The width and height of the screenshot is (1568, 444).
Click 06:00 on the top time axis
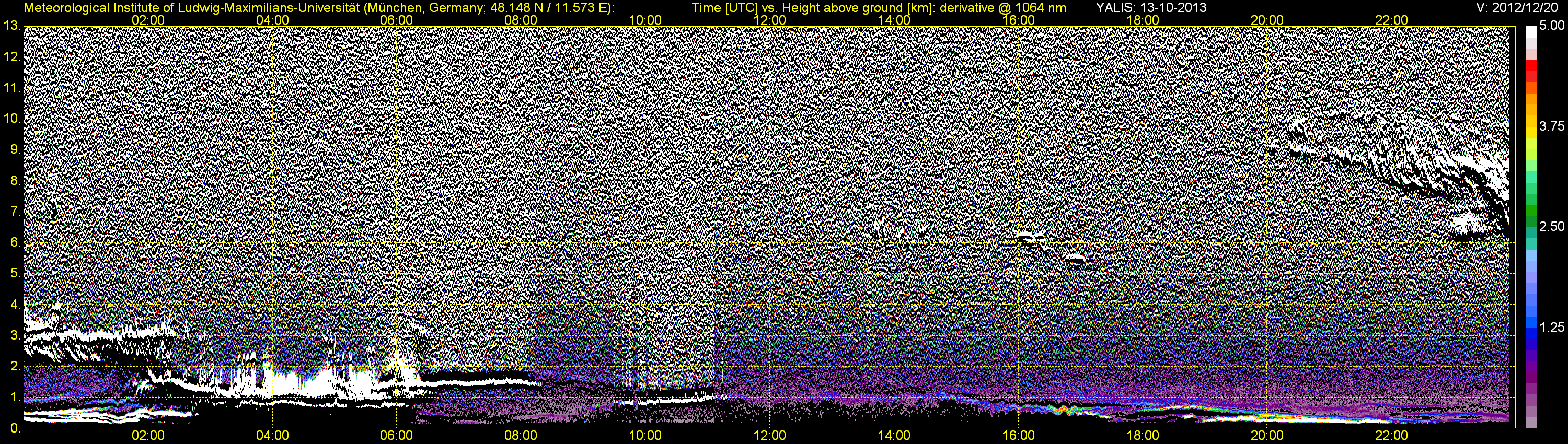[396, 20]
